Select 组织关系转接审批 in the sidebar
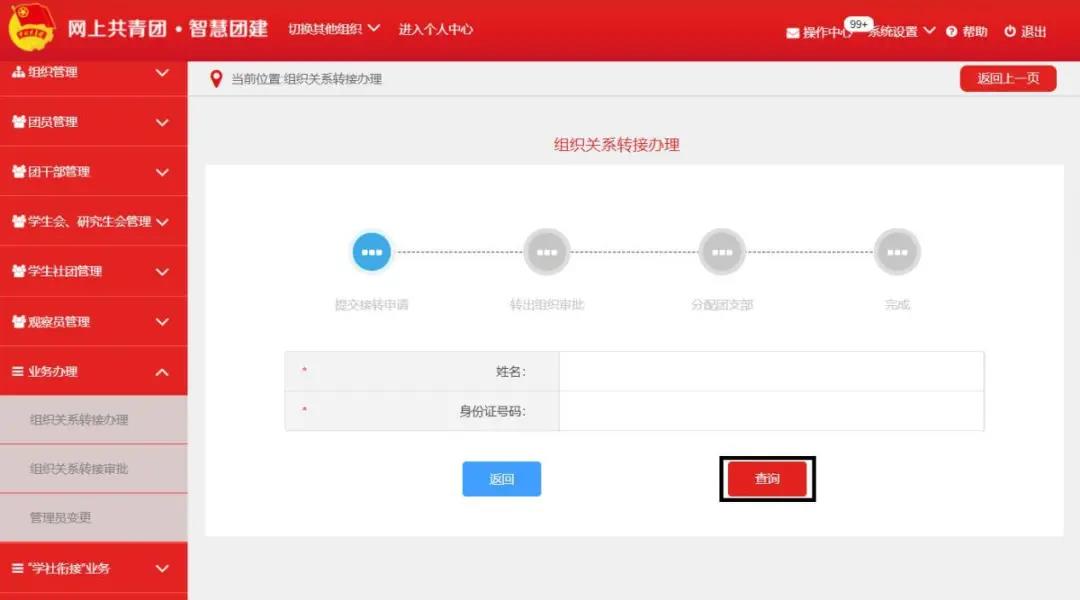 tap(79, 469)
